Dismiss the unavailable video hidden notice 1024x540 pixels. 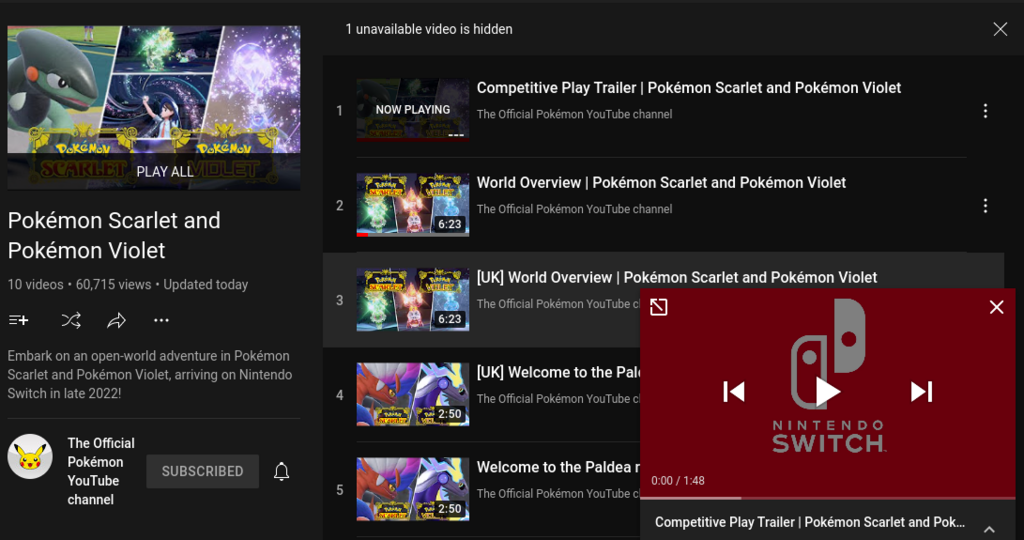[1000, 29]
